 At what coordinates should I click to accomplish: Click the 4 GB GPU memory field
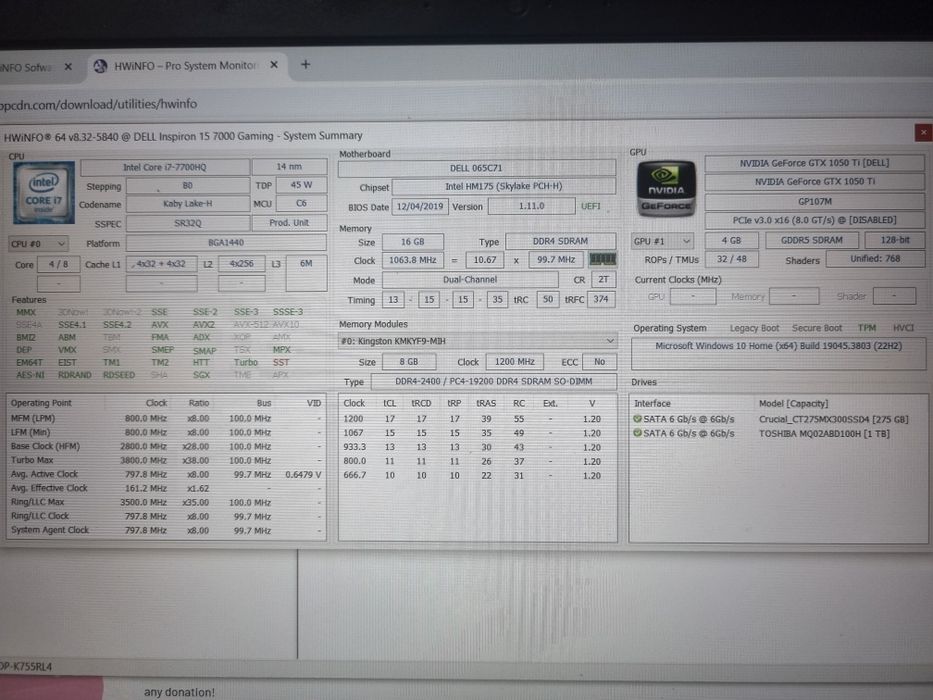click(x=731, y=240)
